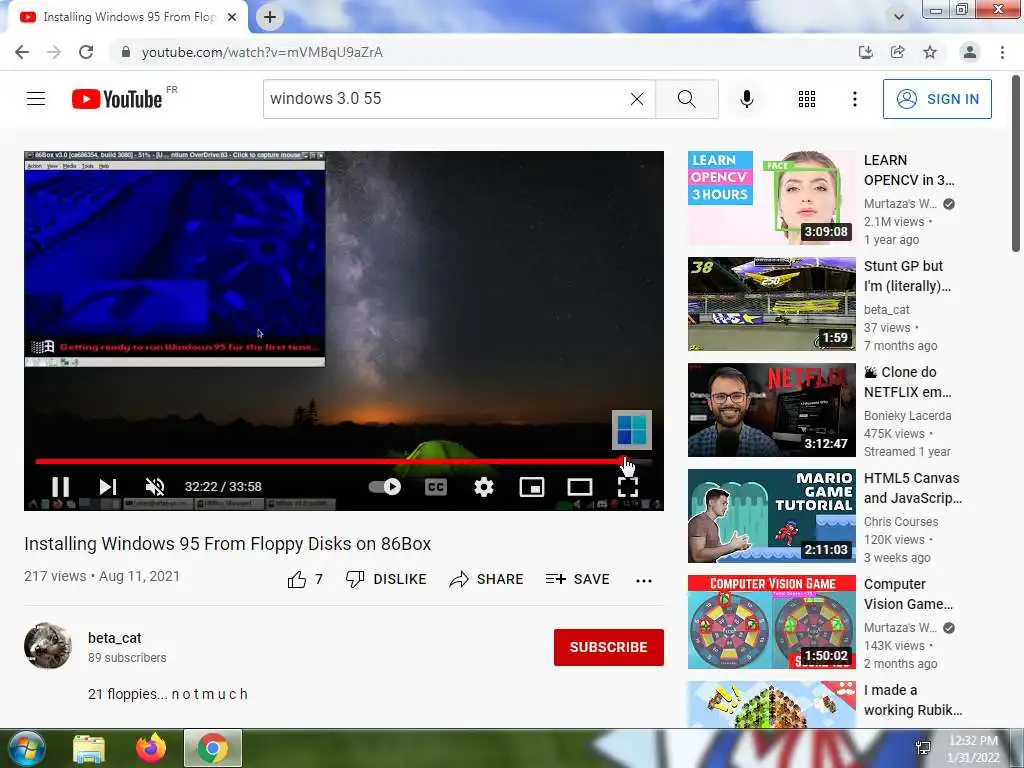Open the YouTube hamburger guide menu
The height and width of the screenshot is (768, 1024).
coord(36,99)
